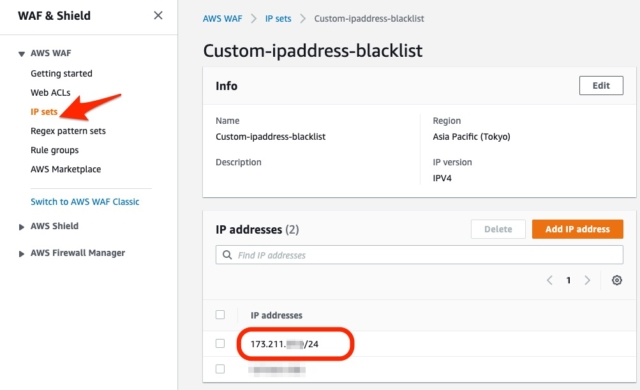The height and width of the screenshot is (390, 640).
Task: Click the IP addresses column header
Action: pos(276,315)
